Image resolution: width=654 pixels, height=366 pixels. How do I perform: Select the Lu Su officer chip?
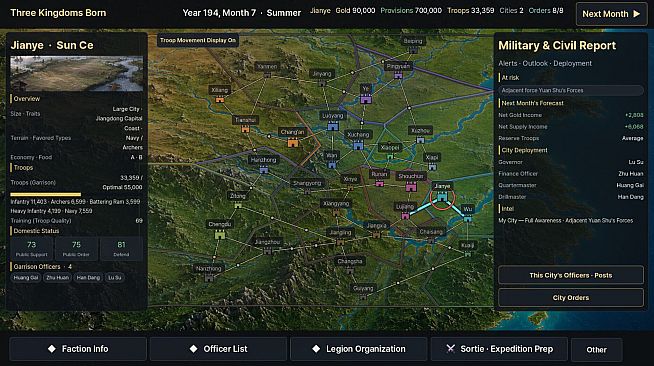[x=115, y=278]
